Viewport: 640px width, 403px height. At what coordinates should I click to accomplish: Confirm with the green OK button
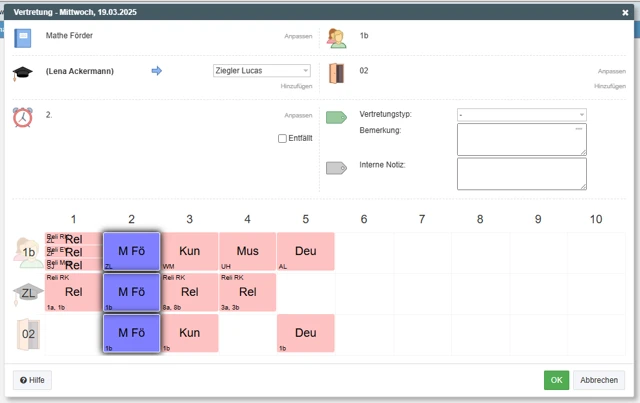coord(556,380)
